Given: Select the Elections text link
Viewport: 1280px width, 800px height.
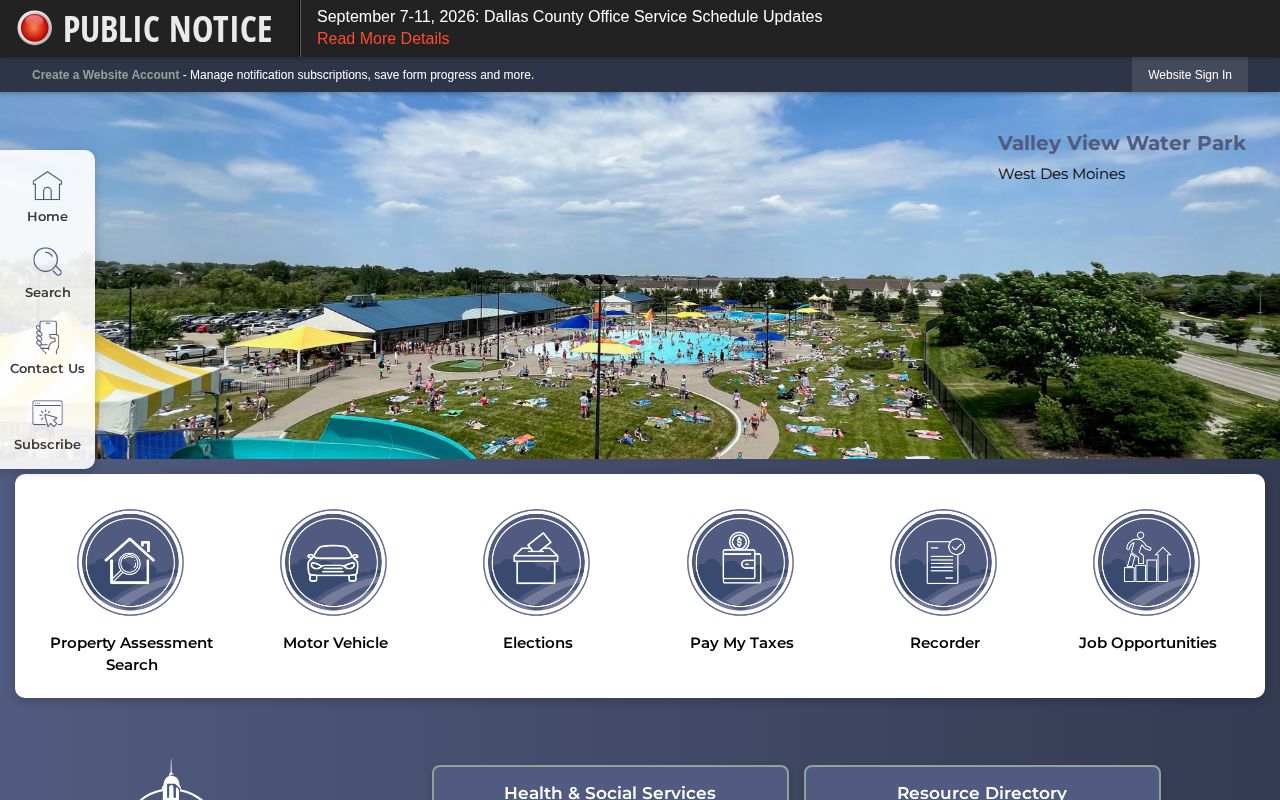Looking at the screenshot, I should [538, 643].
